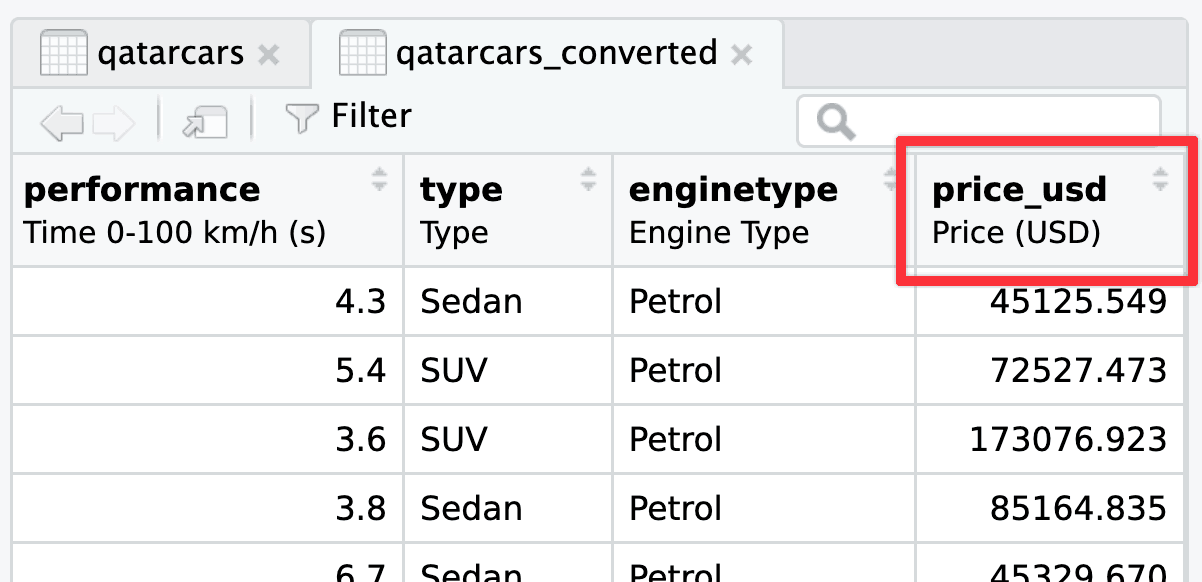Select the qatarcars_converted tab label
Screen dimensions: 1202x582
[556, 53]
